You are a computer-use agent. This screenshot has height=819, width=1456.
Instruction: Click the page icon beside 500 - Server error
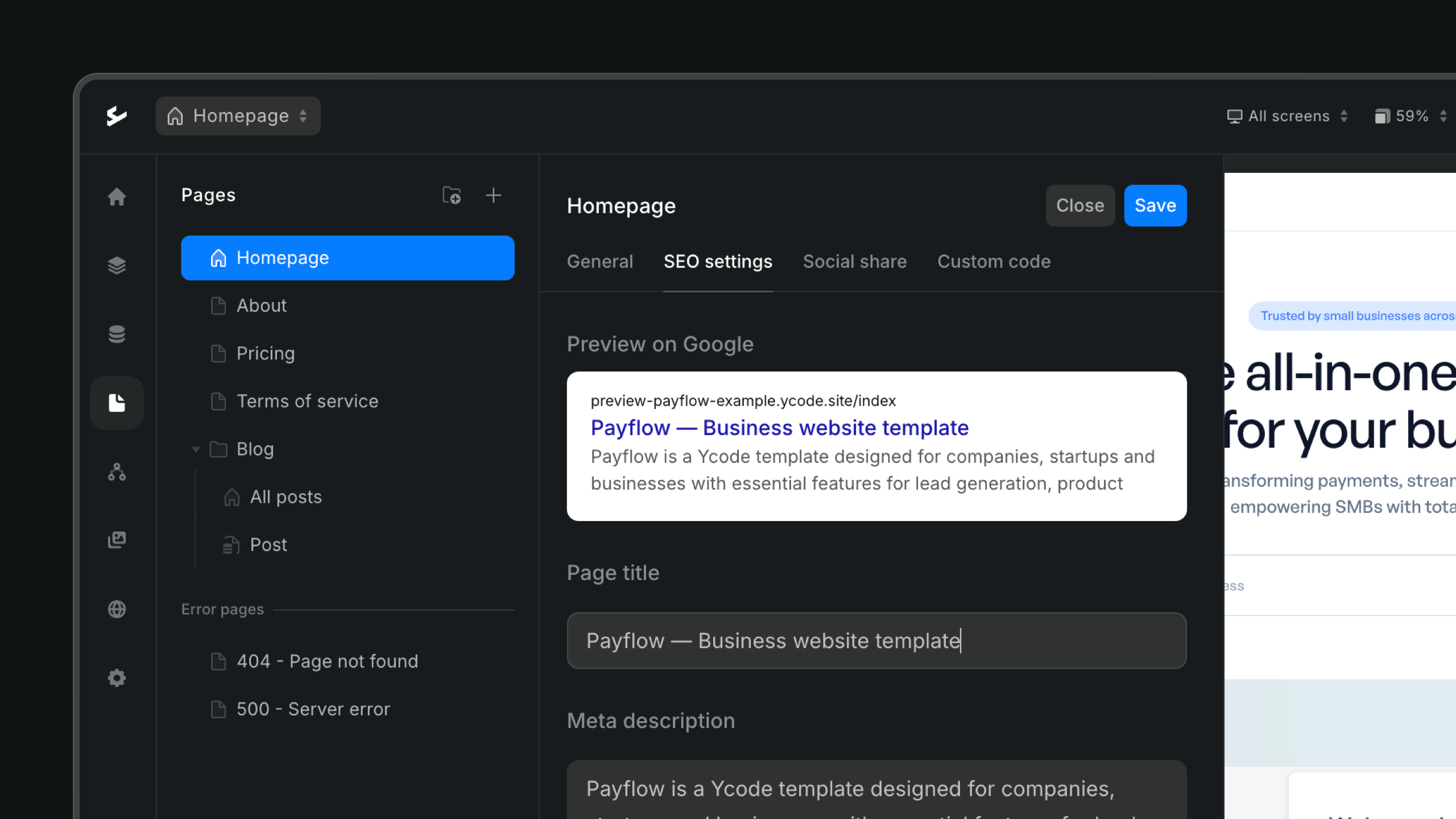click(218, 709)
